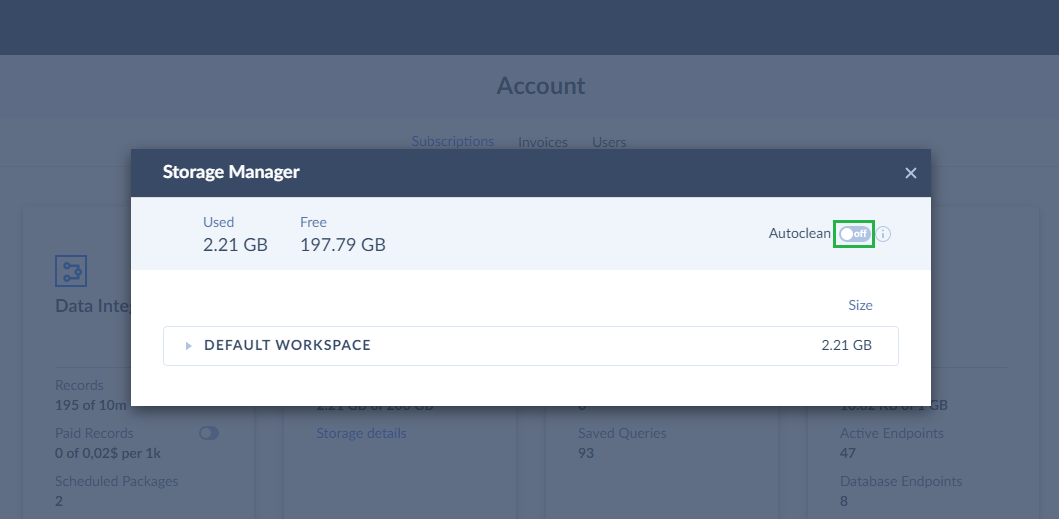Click the Used 2.21 GB value
Viewport: 1059px width, 519px height.
[235, 245]
